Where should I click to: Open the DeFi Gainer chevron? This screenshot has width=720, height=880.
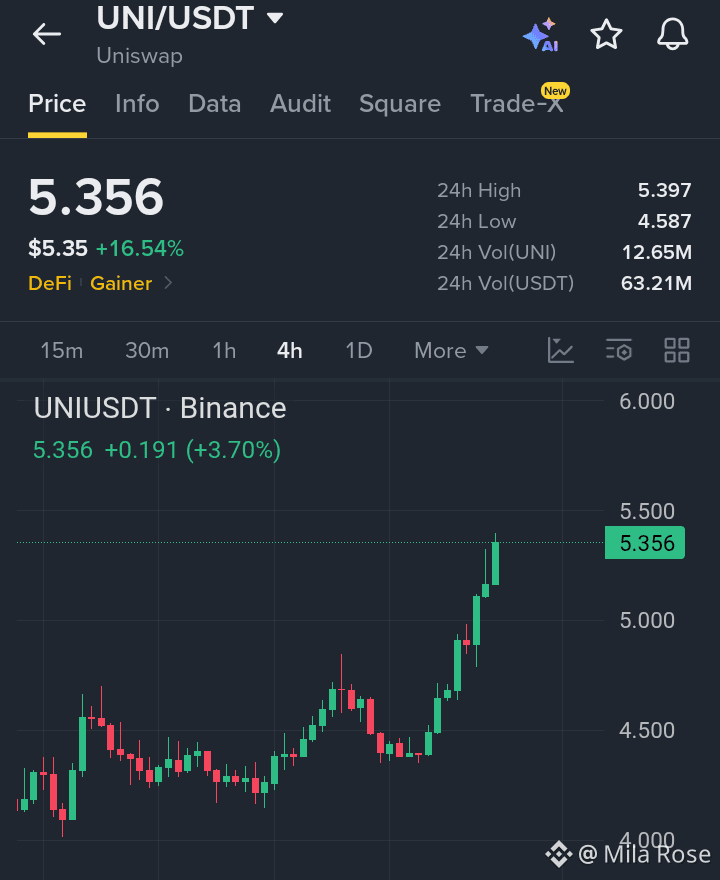[168, 283]
